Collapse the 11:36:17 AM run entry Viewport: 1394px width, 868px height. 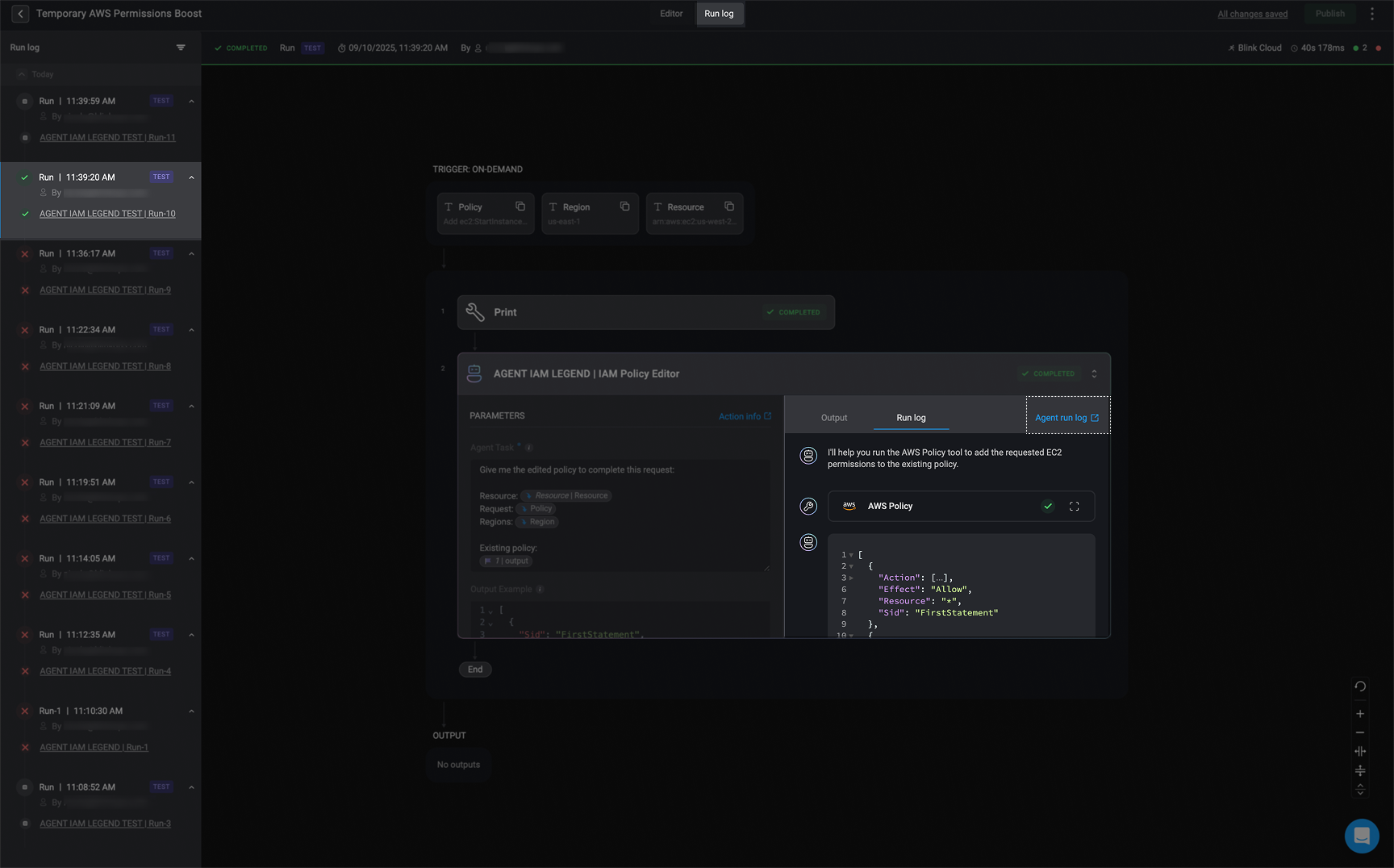pyautogui.click(x=191, y=254)
